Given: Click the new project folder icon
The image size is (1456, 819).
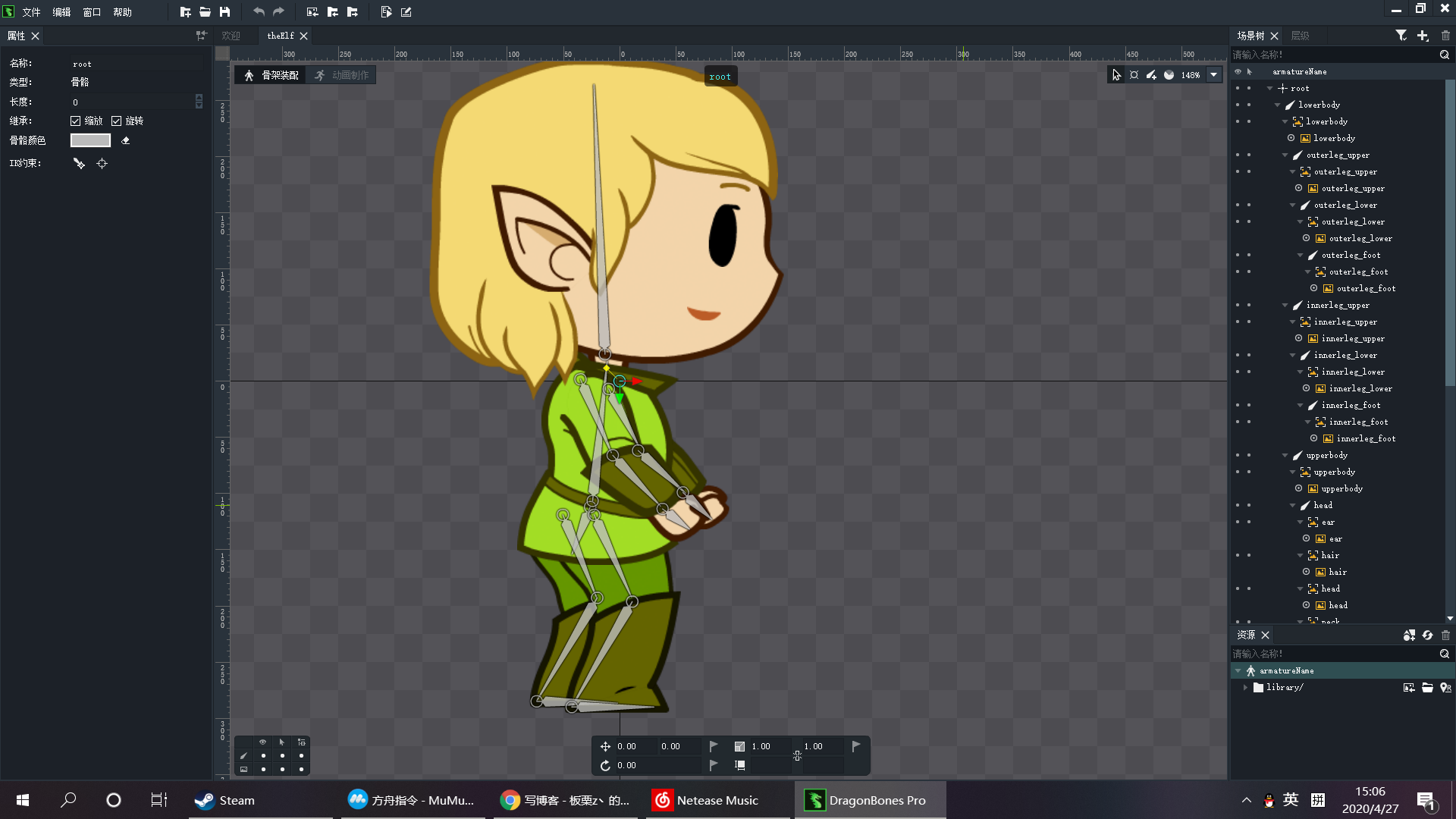Looking at the screenshot, I should click(185, 12).
